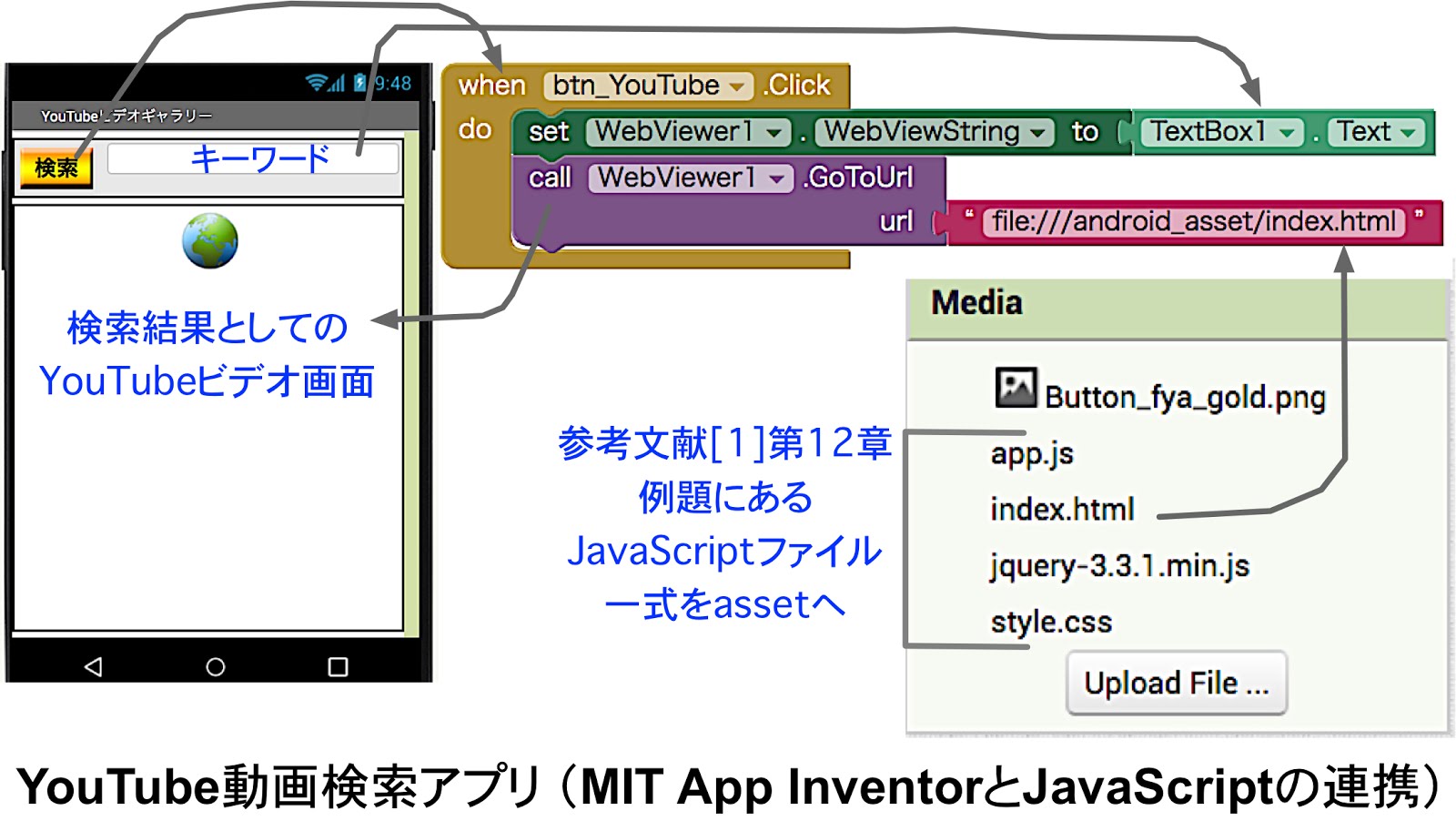Click the Button_fya_gold.png image file icon

pos(1016,388)
